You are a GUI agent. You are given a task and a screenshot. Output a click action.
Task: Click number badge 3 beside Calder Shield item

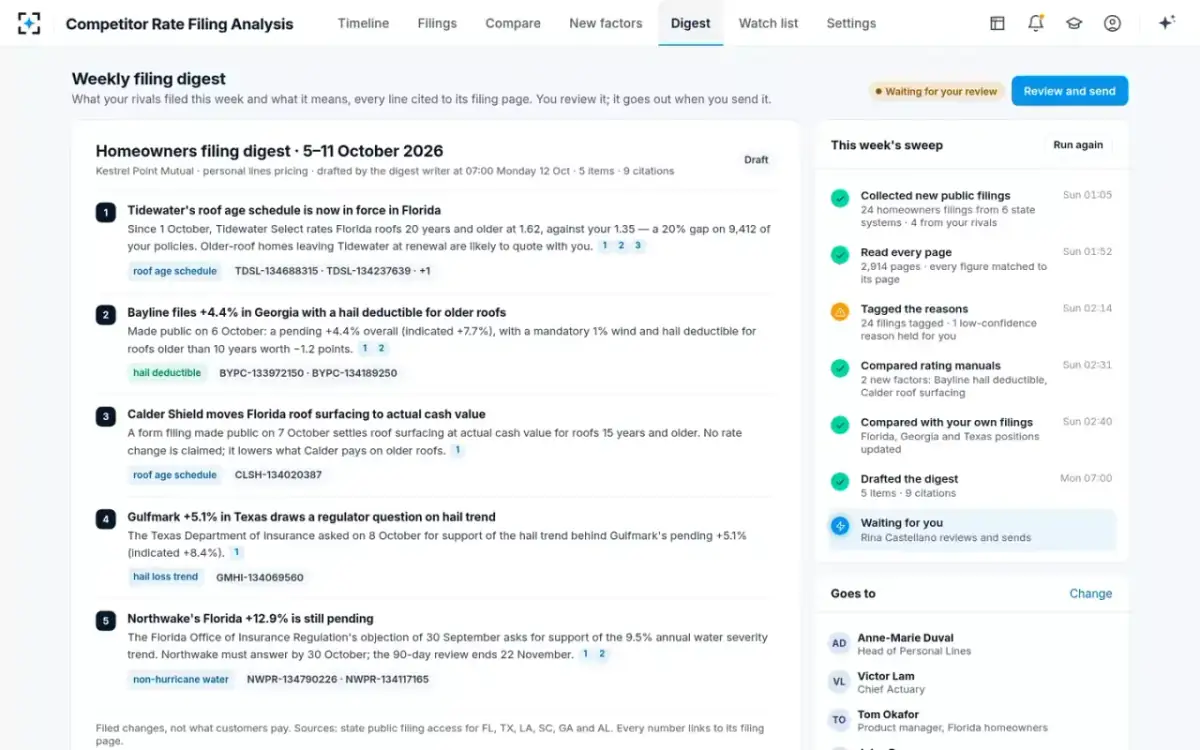(105, 416)
